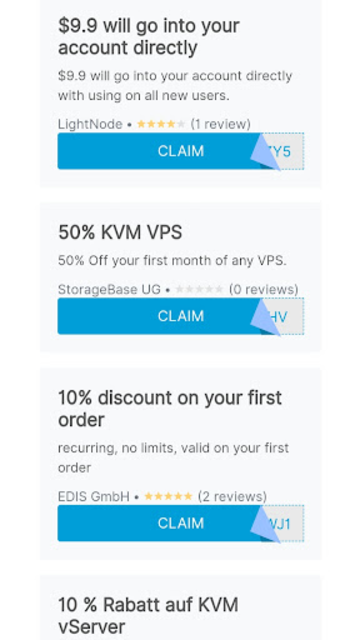
Task: Open the LightNode provider link
Action: tap(90, 124)
